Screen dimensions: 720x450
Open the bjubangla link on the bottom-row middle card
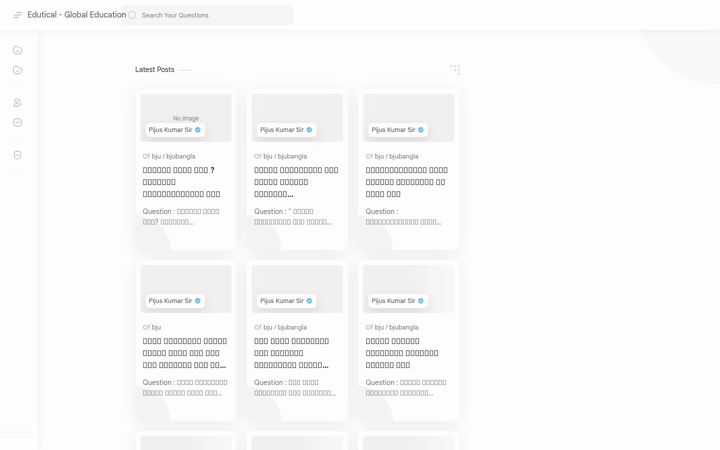click(292, 327)
